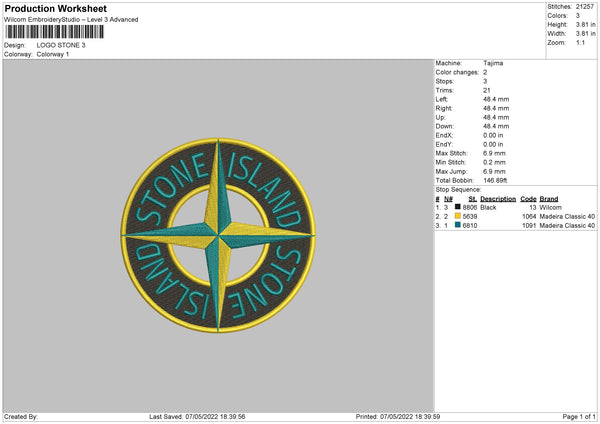600x424 pixels.
Task: Click the 'Brand' column header
Action: [x=549, y=199]
